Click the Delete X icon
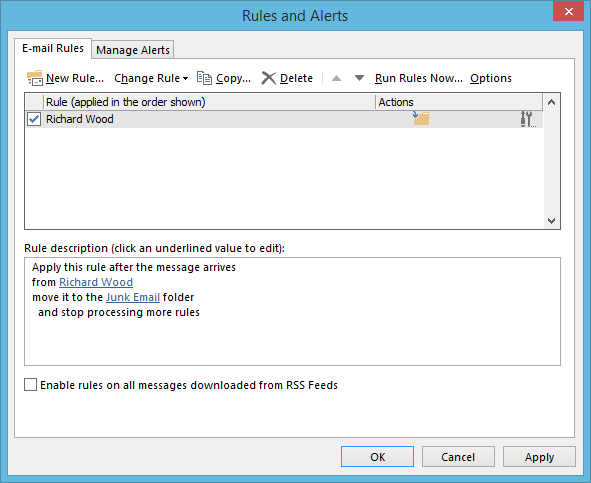 click(x=269, y=78)
